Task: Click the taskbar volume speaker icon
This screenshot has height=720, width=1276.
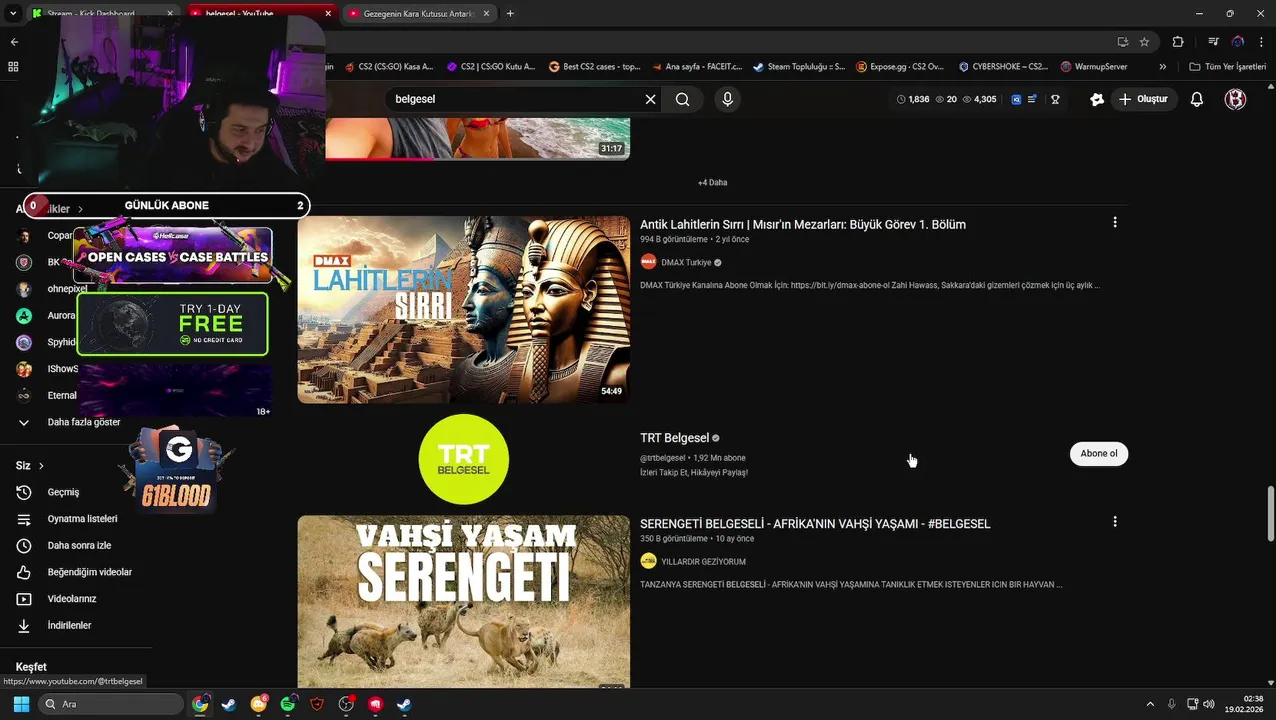Action: pyautogui.click(x=1209, y=704)
